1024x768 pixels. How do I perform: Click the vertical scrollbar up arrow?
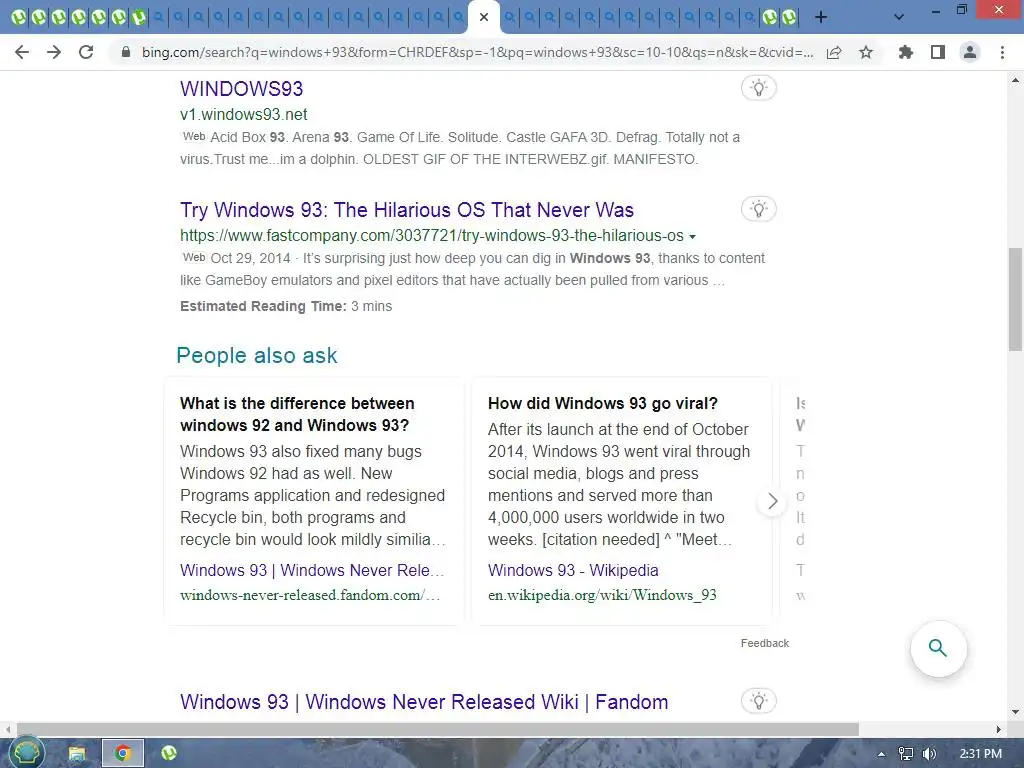coord(1016,80)
